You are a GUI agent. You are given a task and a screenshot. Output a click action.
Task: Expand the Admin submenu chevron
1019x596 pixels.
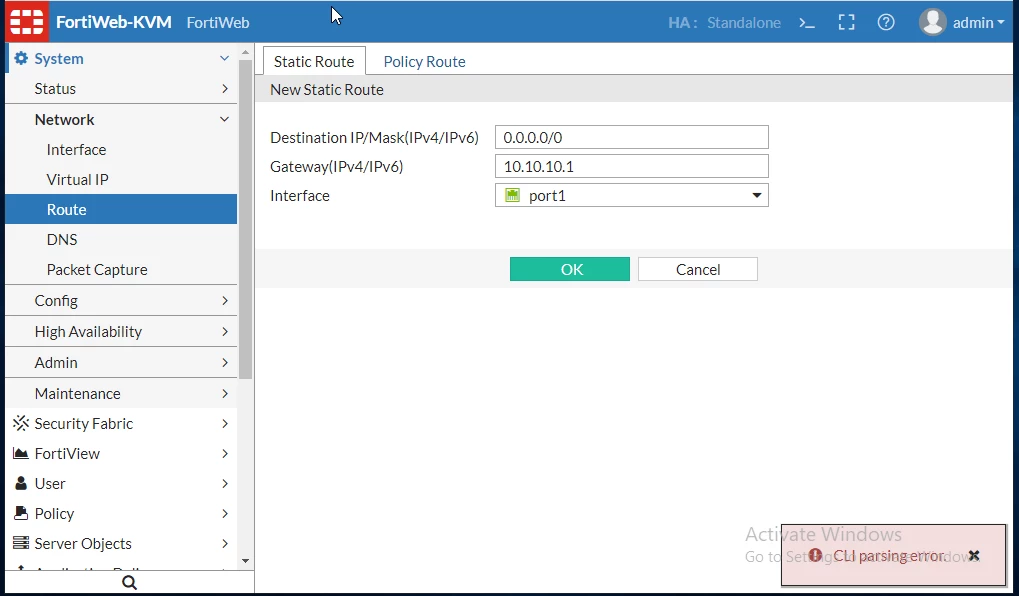point(225,363)
